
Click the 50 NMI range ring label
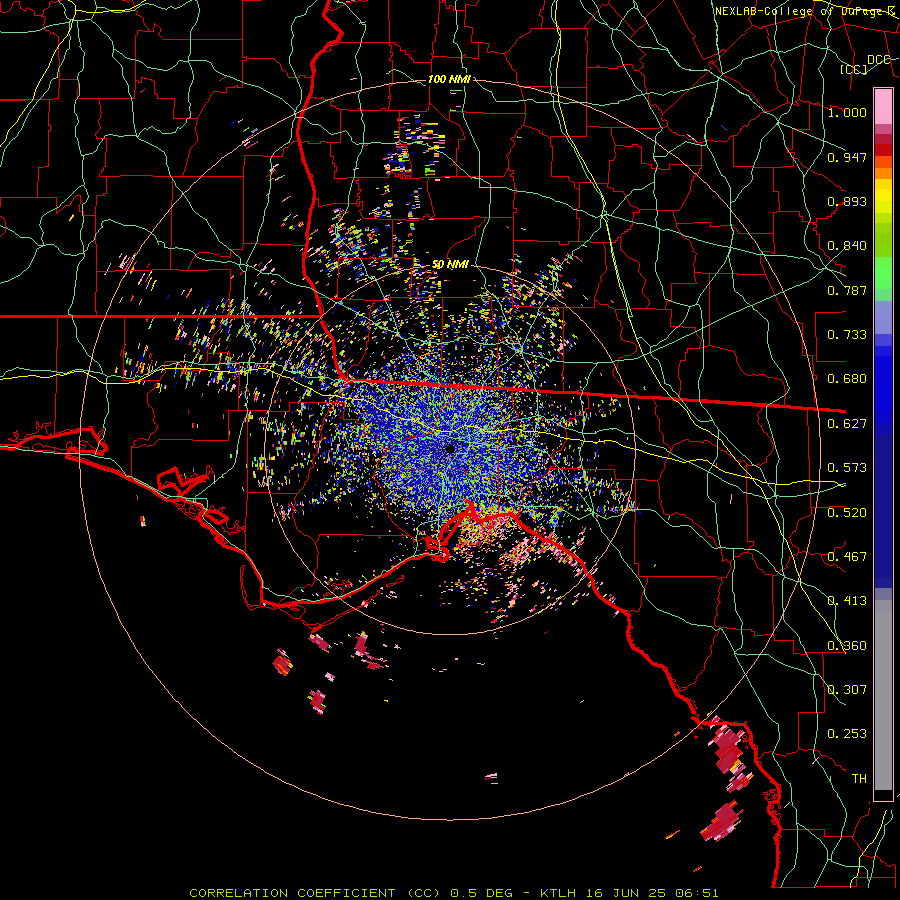point(449,265)
